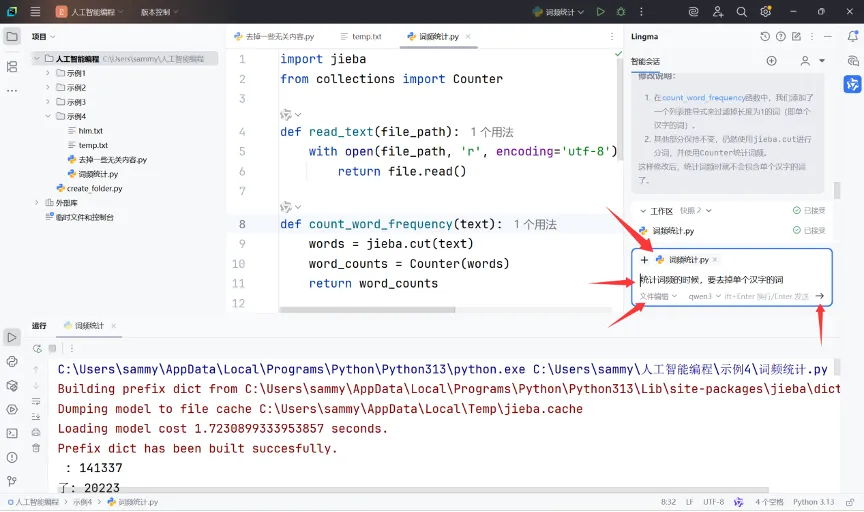This screenshot has height=512, width=864.
Task: Toggle the Run tool window play icon
Action: [12, 337]
